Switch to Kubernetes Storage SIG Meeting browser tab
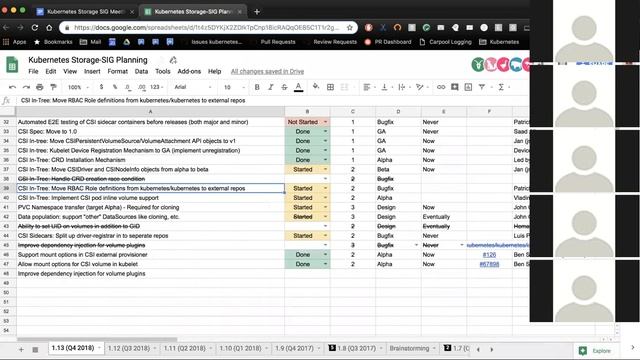The image size is (640, 360). pos(85,12)
